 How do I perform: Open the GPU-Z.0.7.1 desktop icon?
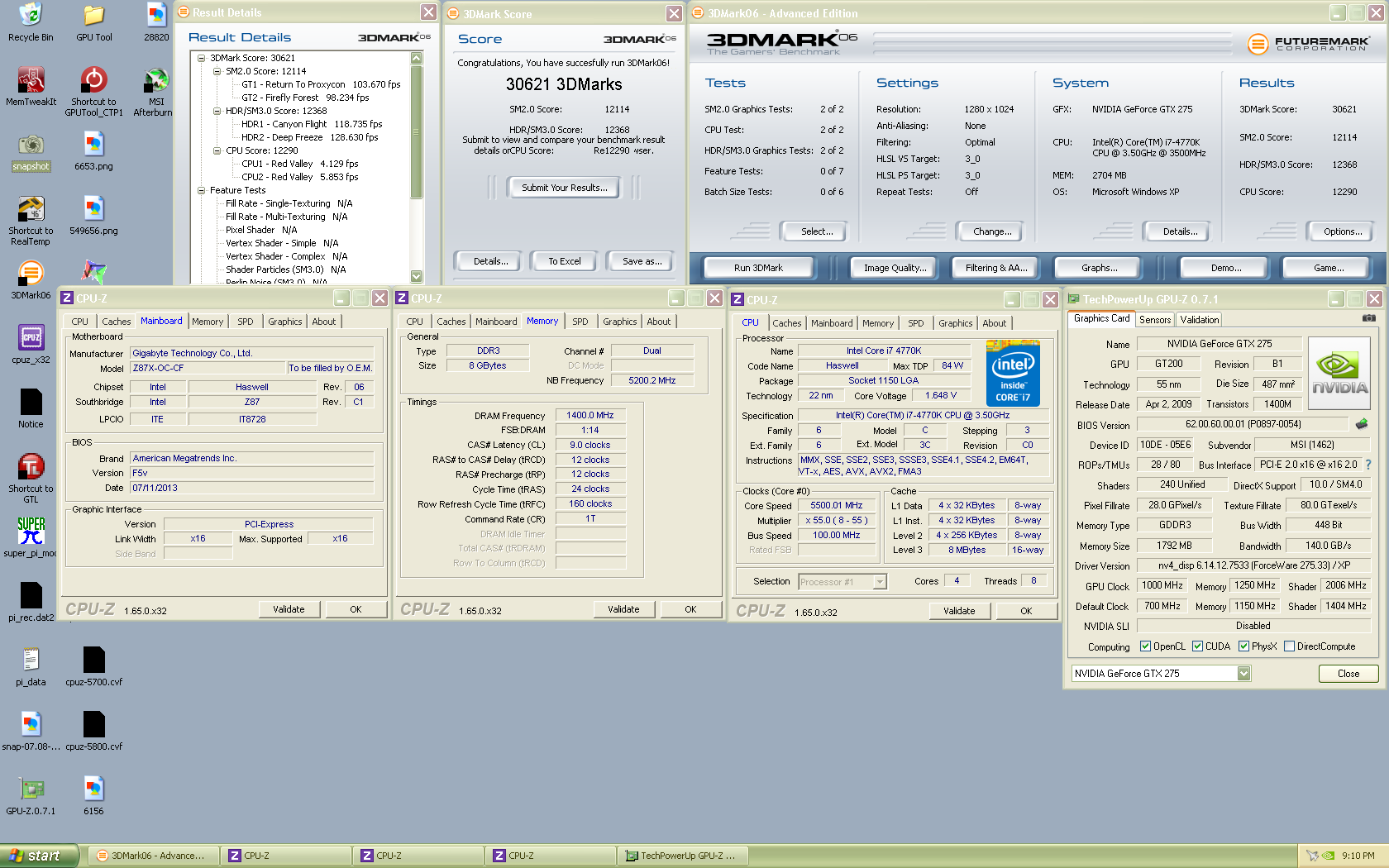click(x=31, y=795)
